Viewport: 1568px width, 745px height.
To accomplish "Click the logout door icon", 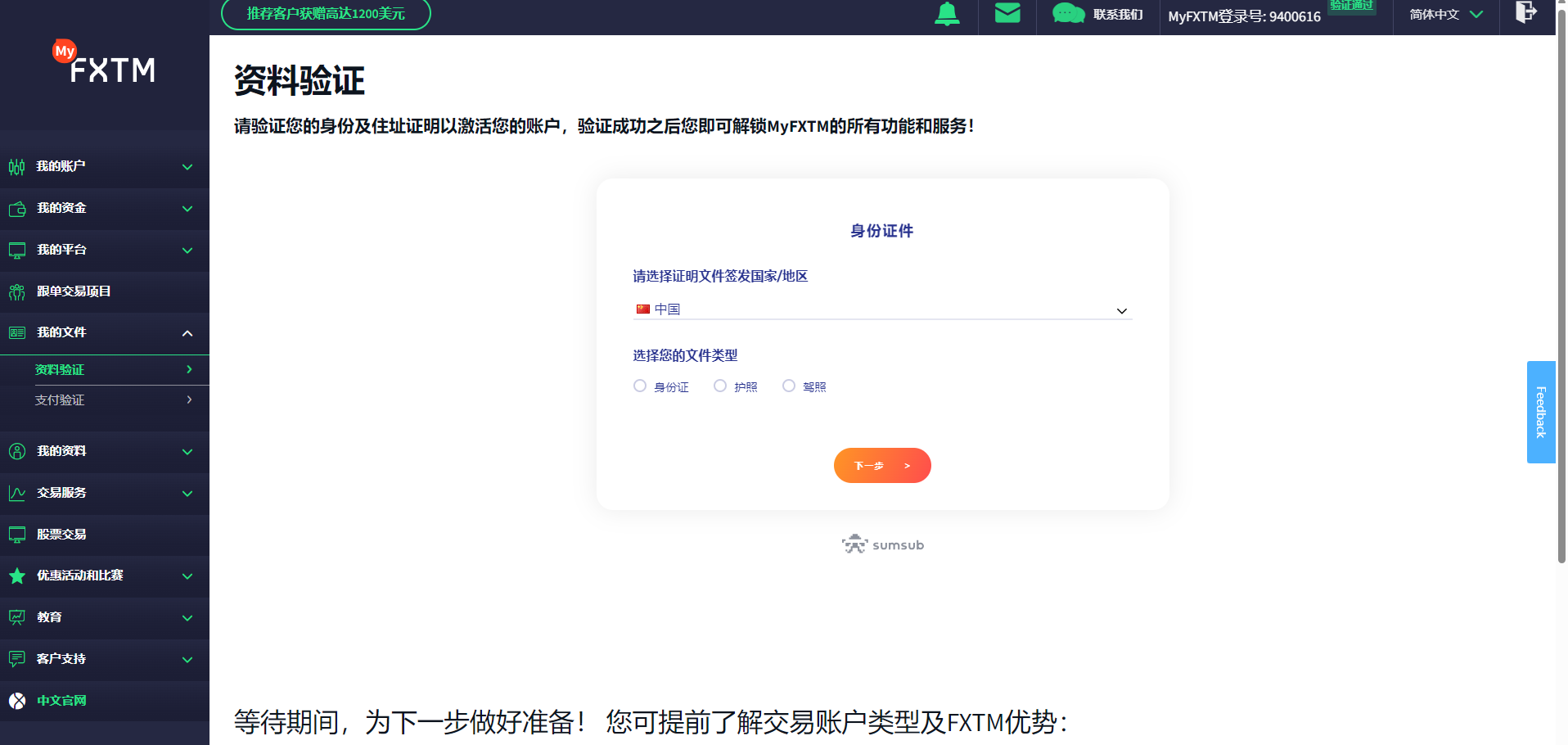I will 1526,11.
